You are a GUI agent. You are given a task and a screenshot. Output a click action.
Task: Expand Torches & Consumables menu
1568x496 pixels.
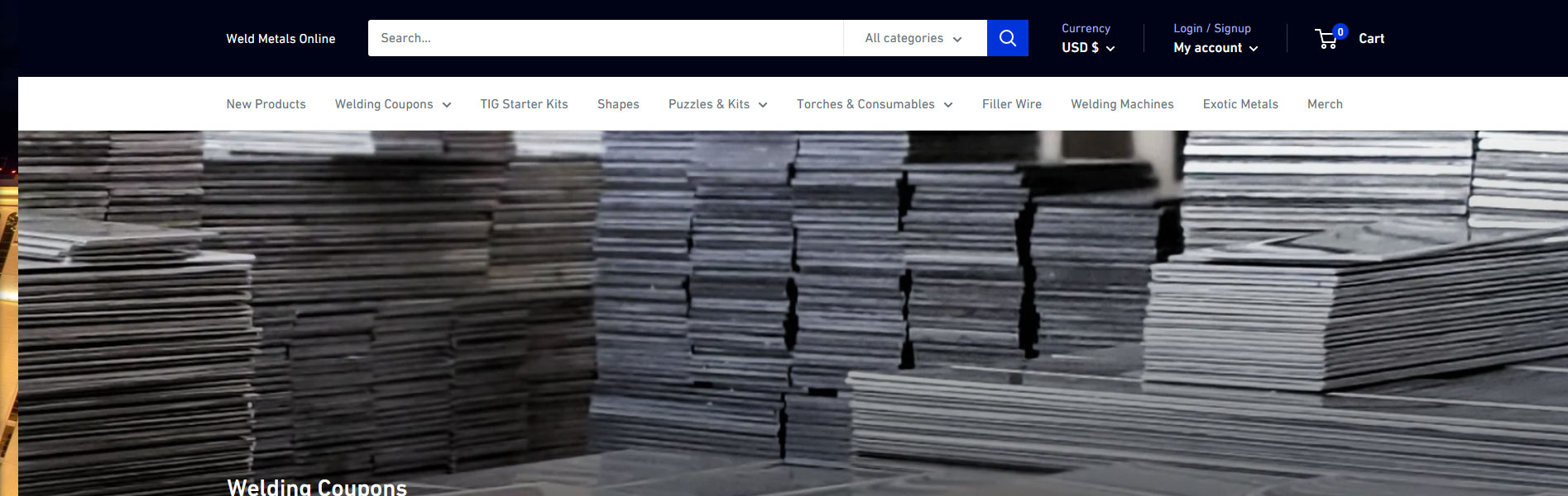coord(875,104)
